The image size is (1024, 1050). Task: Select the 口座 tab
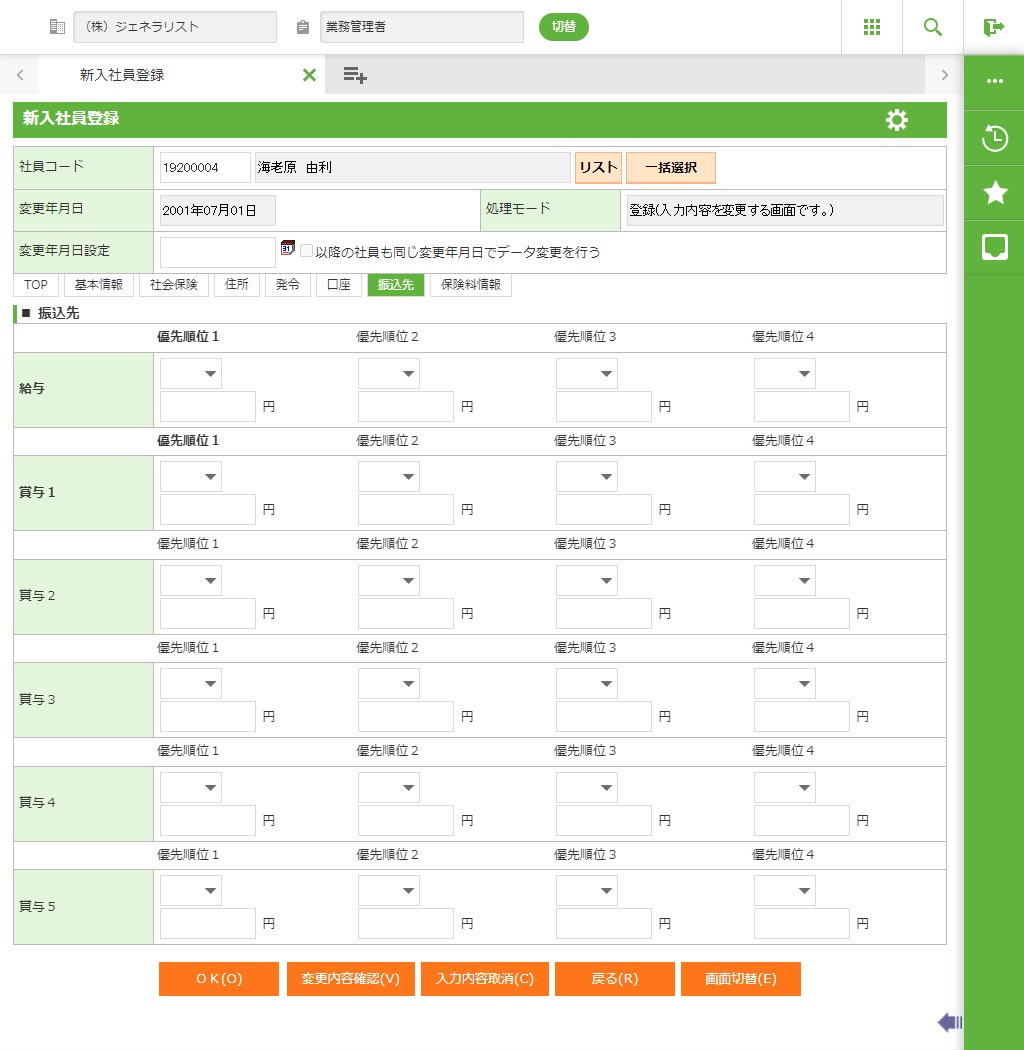(339, 285)
